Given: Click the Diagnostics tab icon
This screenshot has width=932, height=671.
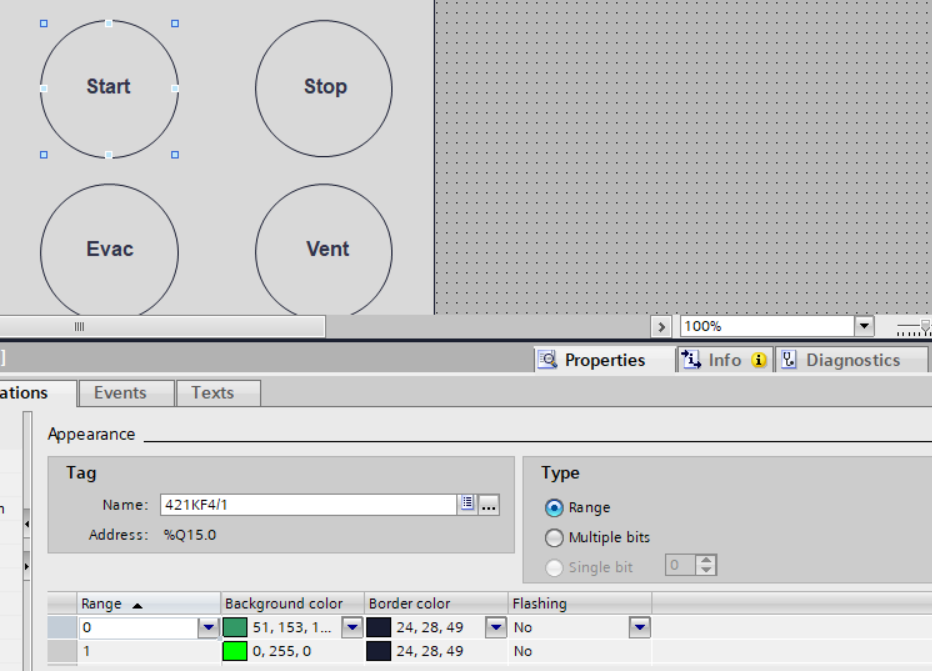Looking at the screenshot, I should 789,360.
